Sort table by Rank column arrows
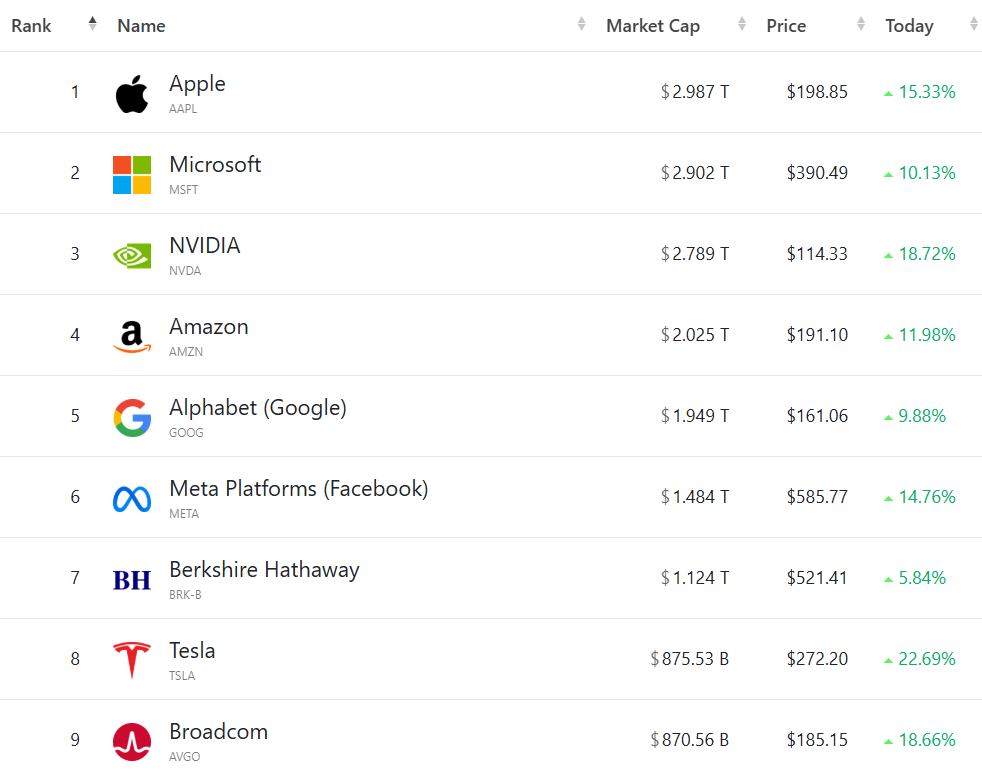Image resolution: width=982 pixels, height=777 pixels. (x=93, y=24)
